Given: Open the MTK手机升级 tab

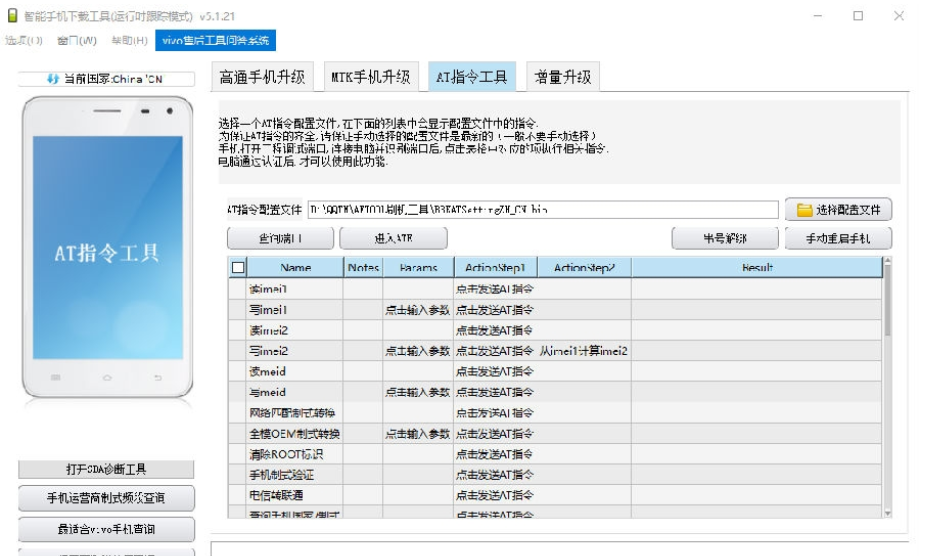Looking at the screenshot, I should pos(370,77).
